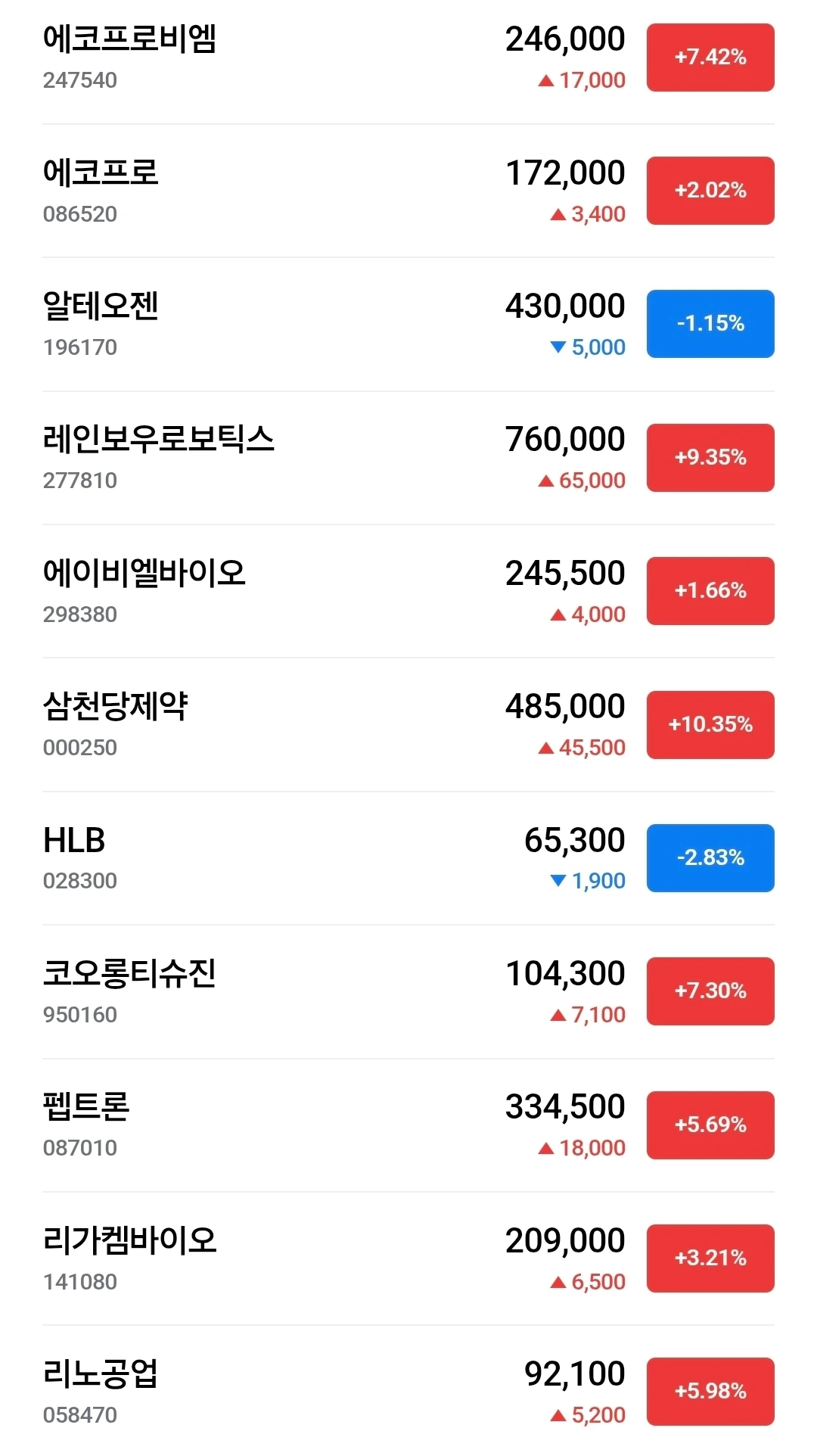This screenshot has width=817, height=1456.
Task: Tap the +3.21% badge for 리가켐바이오
Action: [710, 1258]
